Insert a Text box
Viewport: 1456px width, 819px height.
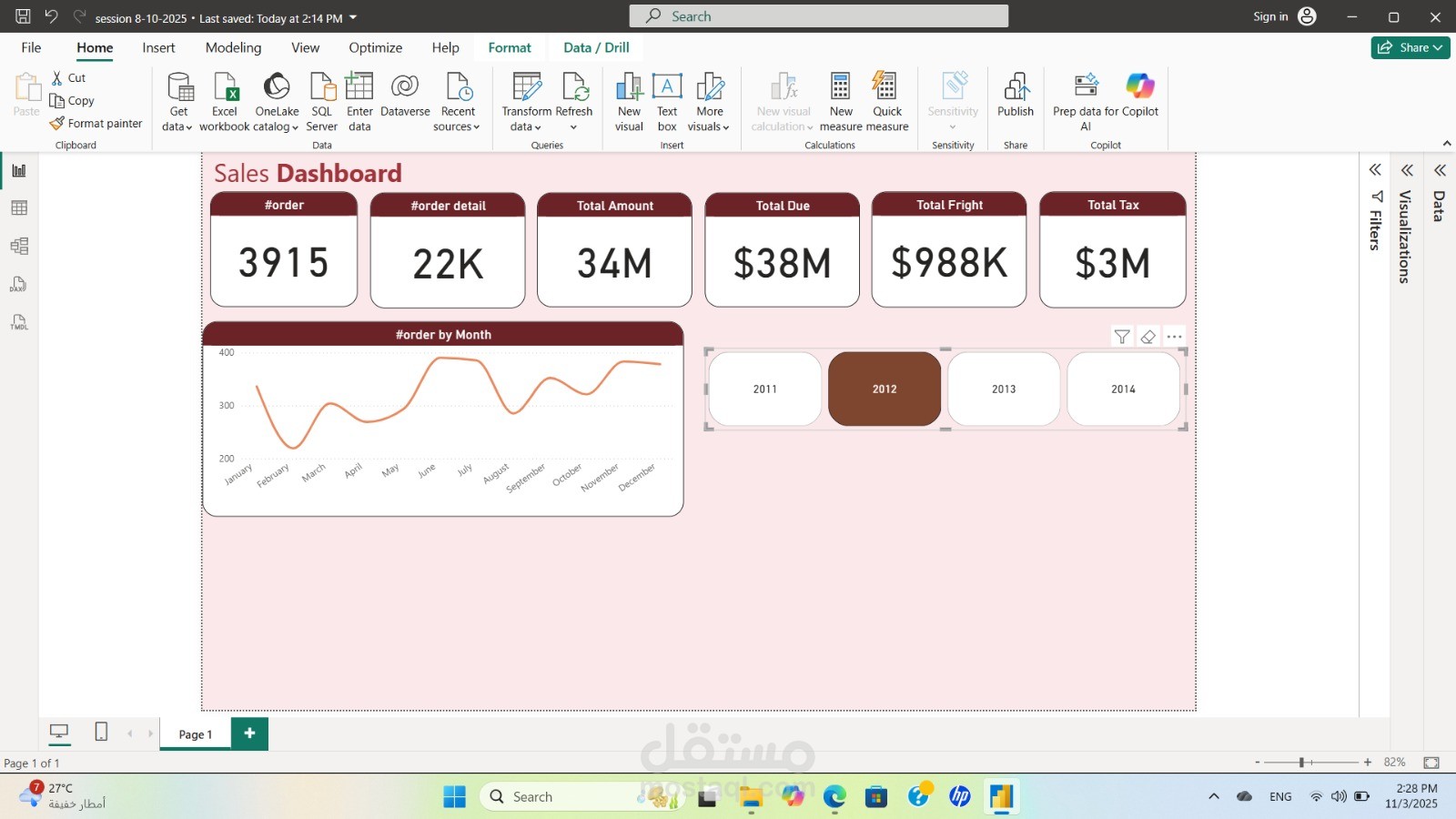click(667, 100)
